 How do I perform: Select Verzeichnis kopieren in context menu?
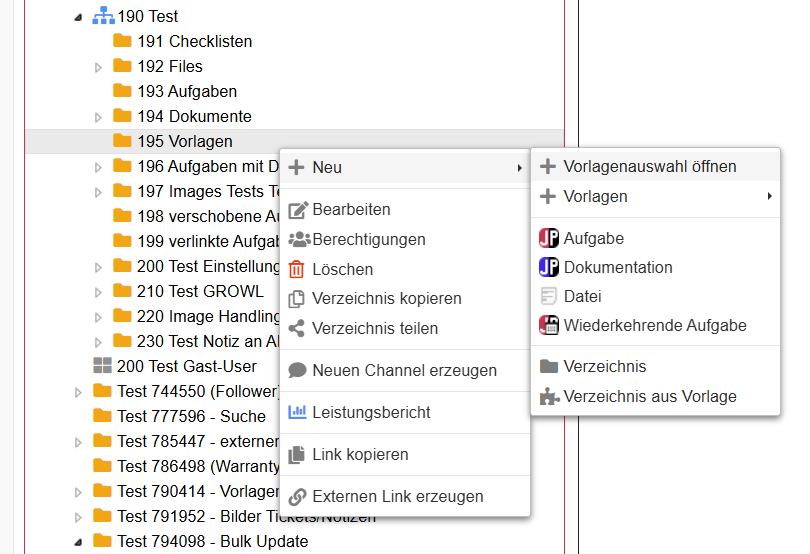click(386, 298)
